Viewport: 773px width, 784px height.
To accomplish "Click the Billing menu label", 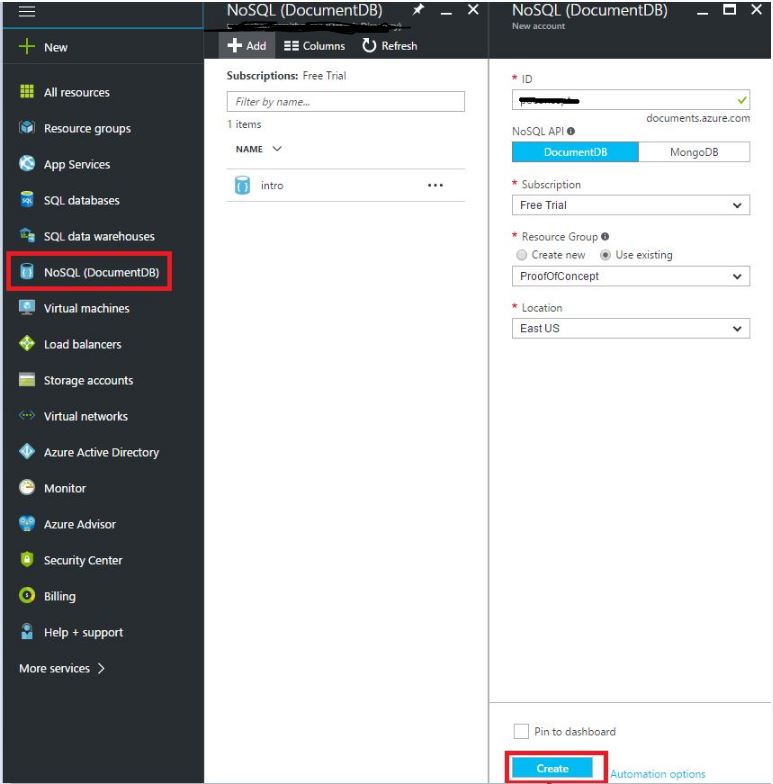I will point(60,596).
